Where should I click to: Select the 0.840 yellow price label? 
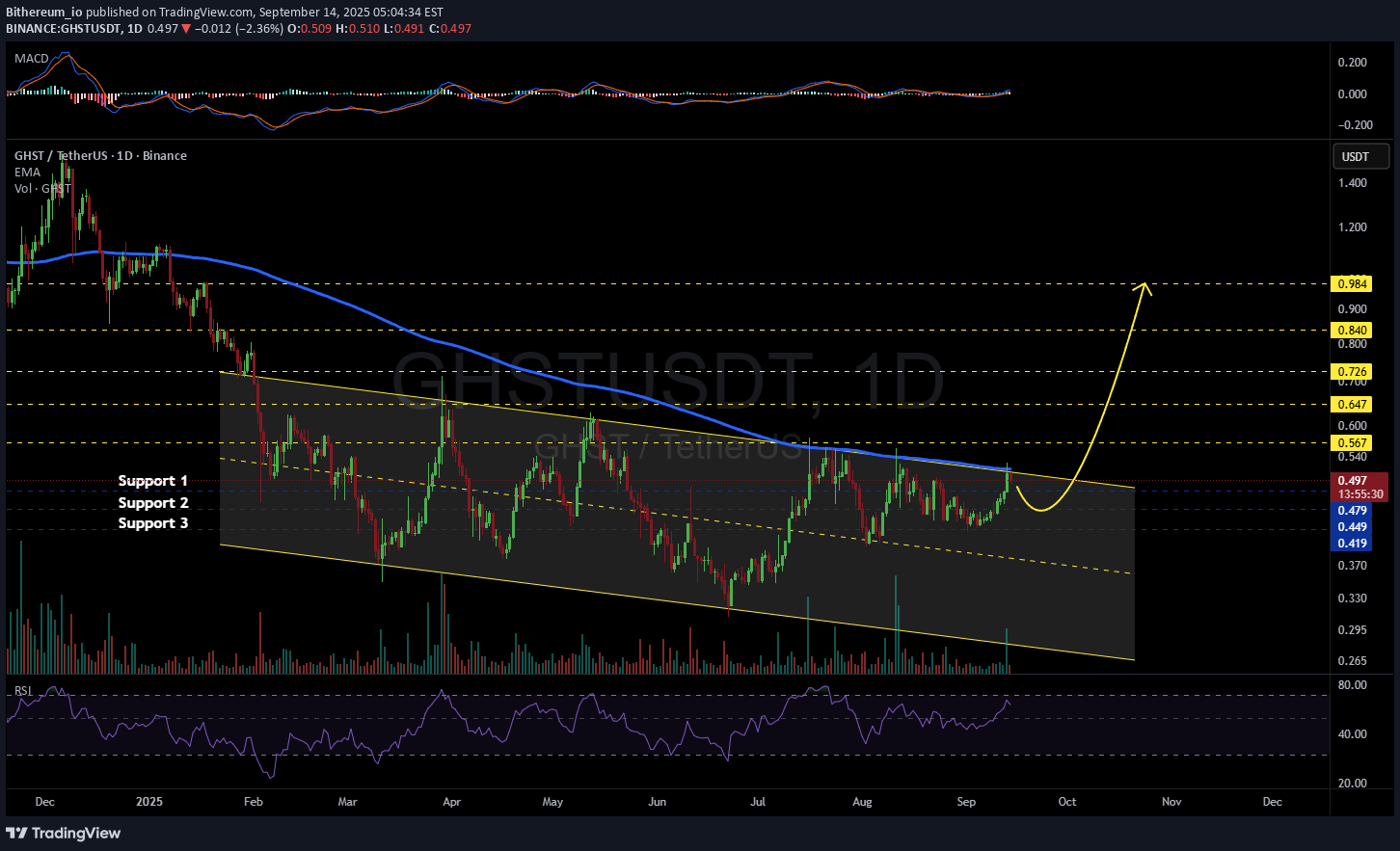click(x=1350, y=330)
